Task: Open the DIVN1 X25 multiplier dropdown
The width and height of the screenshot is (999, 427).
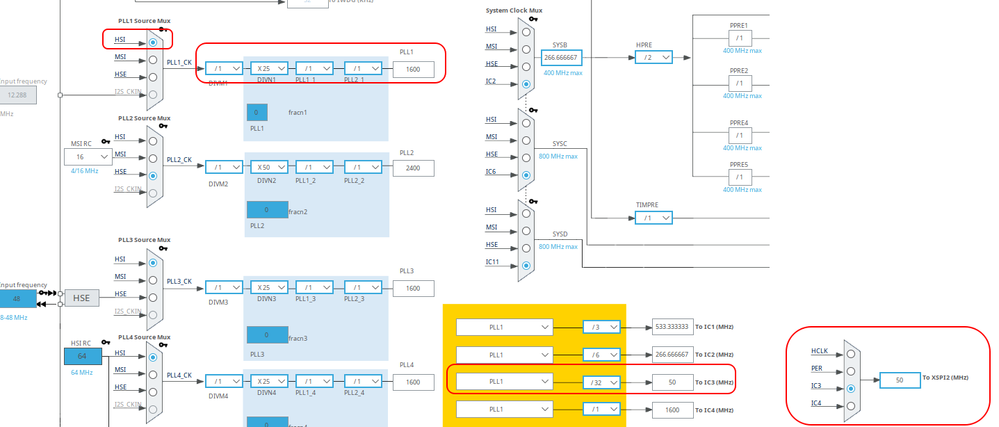Action: coord(269,68)
